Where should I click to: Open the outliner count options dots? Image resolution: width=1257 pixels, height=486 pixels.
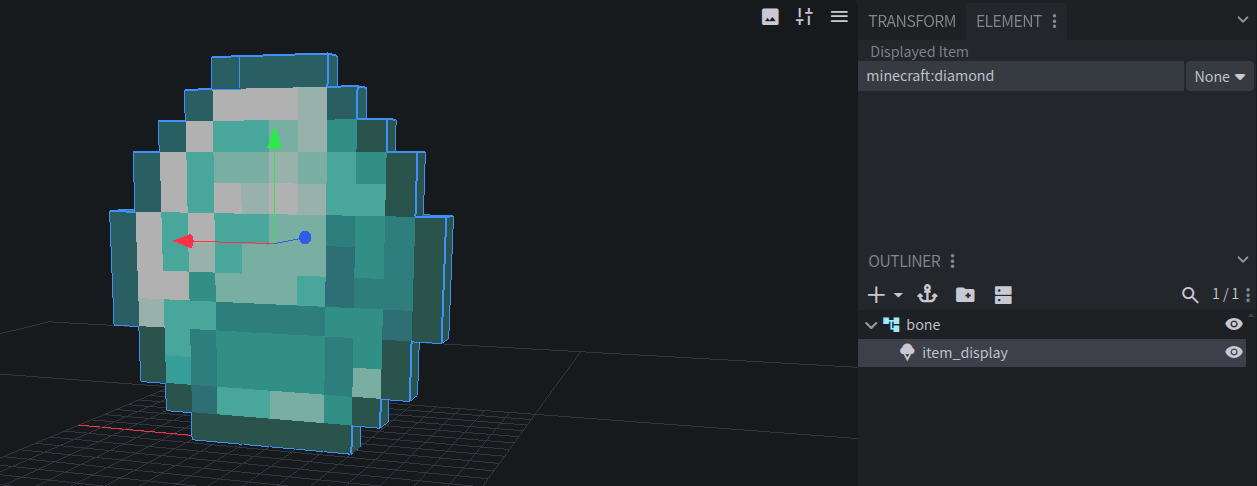[x=1247, y=295]
